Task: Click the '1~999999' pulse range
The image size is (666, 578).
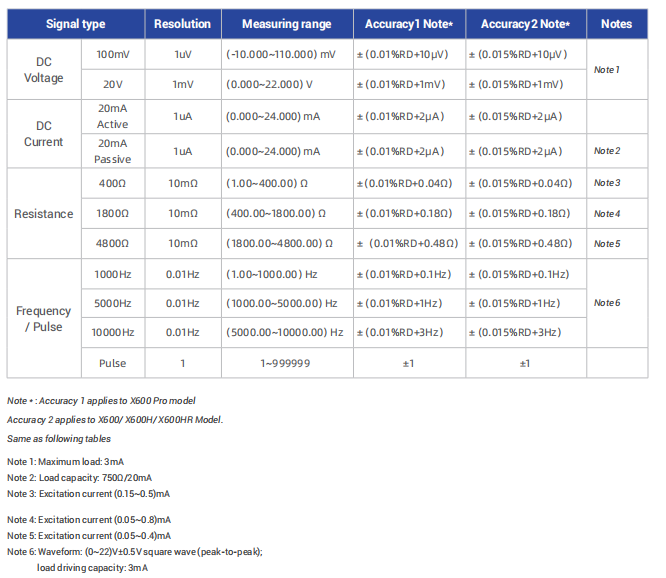Action: [285, 363]
